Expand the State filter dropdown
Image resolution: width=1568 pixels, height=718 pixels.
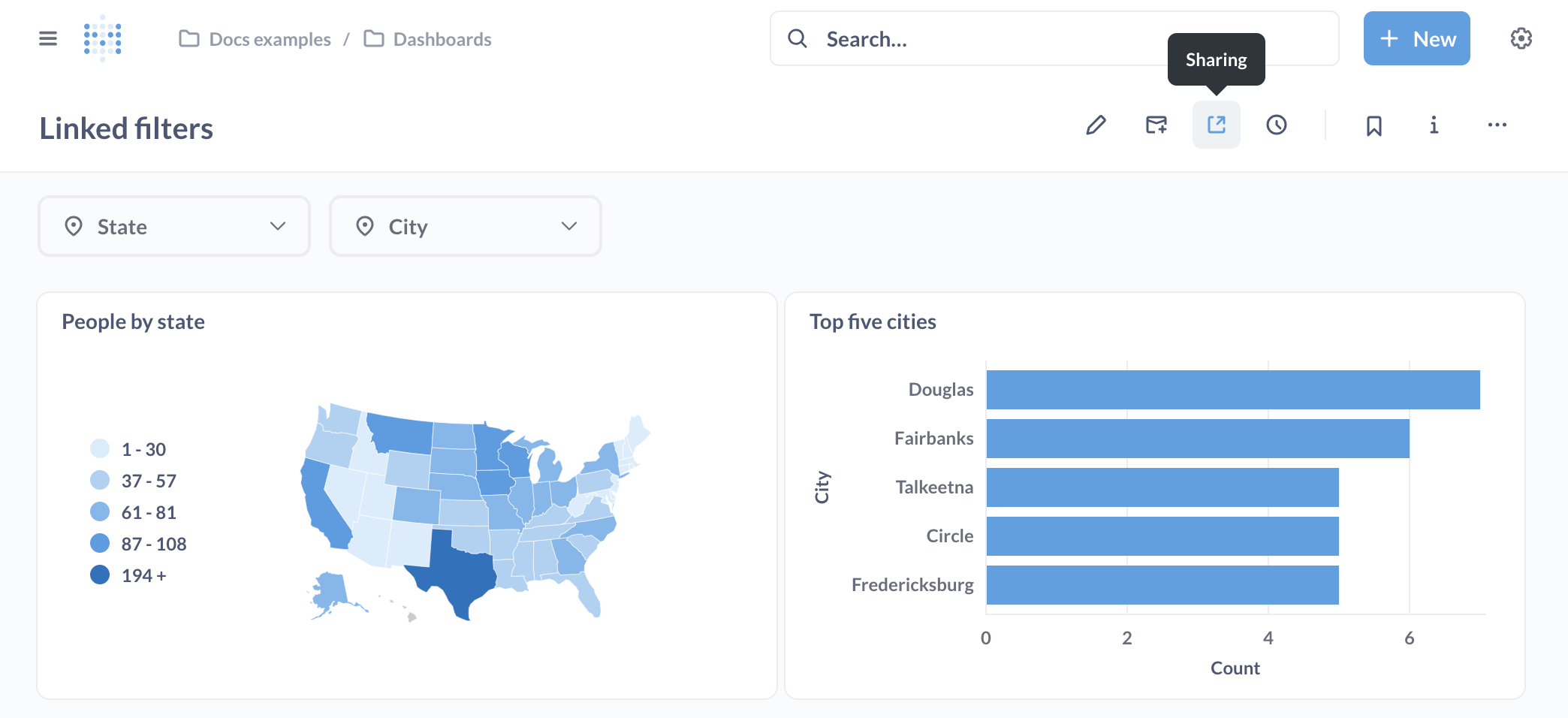pos(173,226)
